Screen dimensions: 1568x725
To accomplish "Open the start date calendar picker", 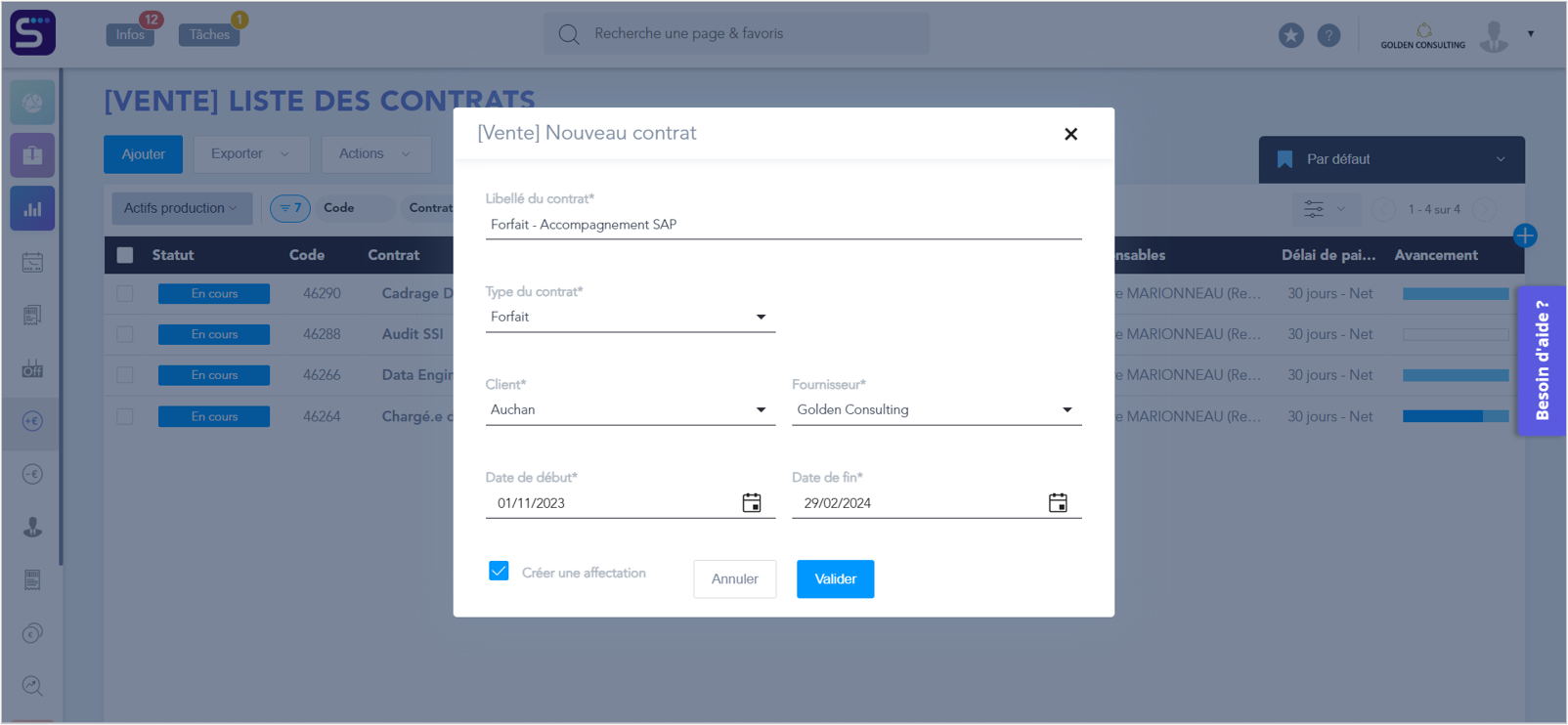I will coord(752,503).
